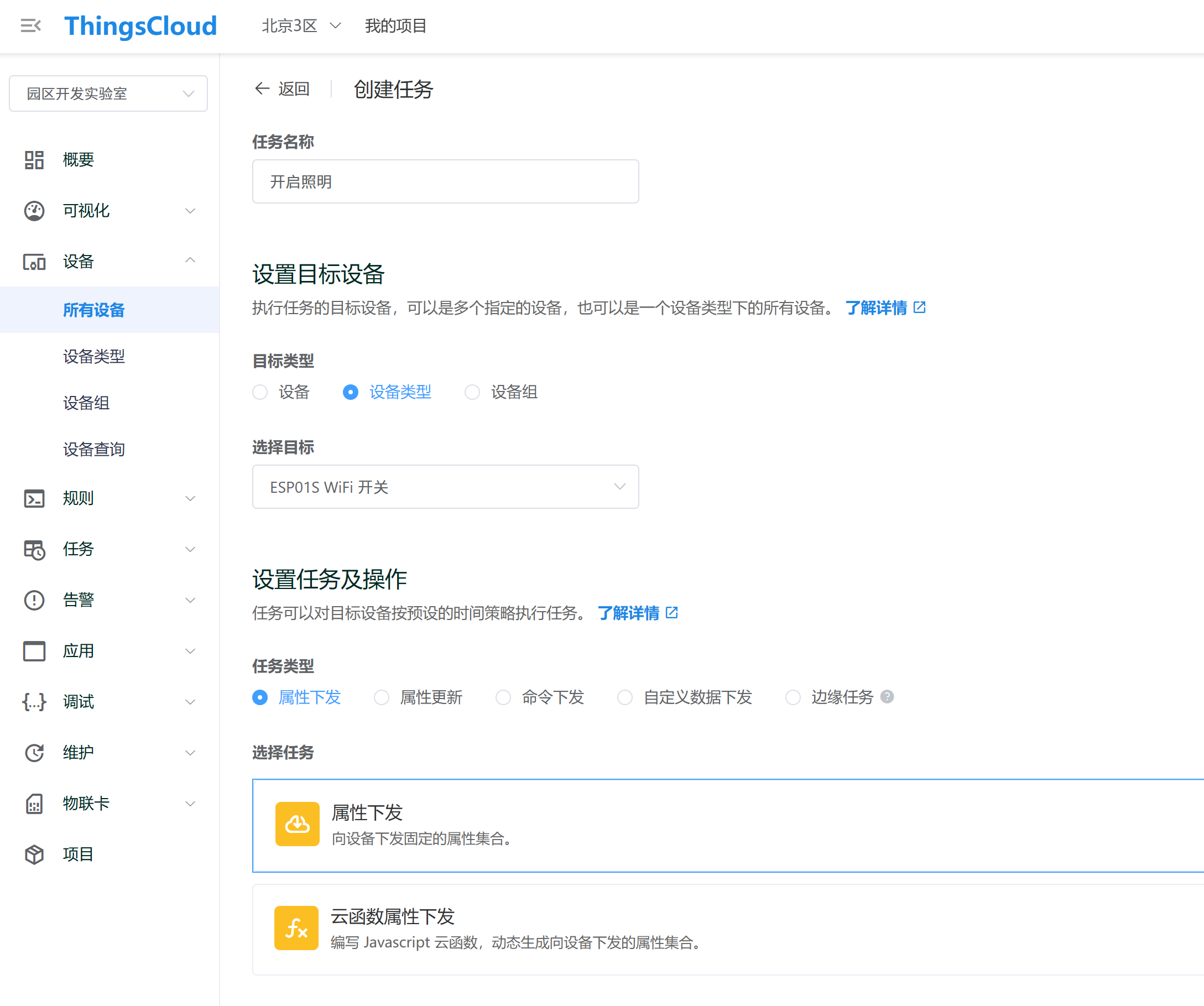Open the 设备组 sidebar item
This screenshot has width=1204, height=1006.
click(110, 403)
